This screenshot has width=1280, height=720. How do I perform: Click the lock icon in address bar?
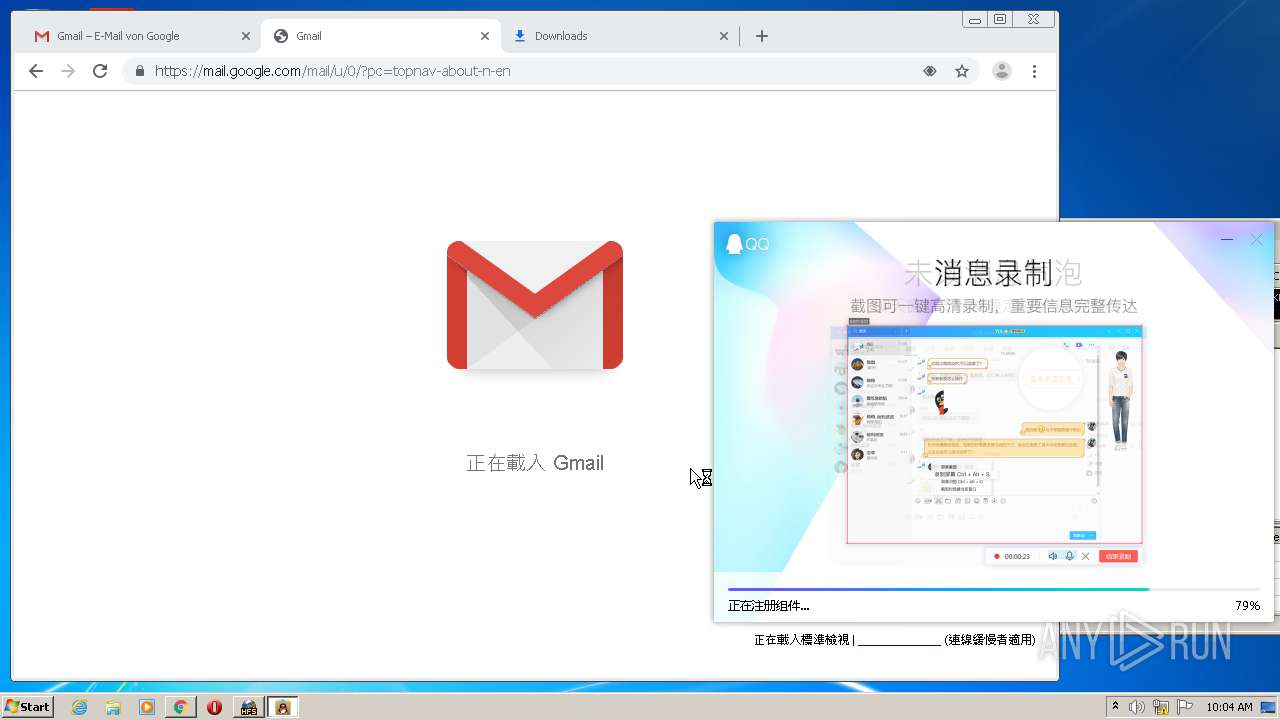pos(139,71)
